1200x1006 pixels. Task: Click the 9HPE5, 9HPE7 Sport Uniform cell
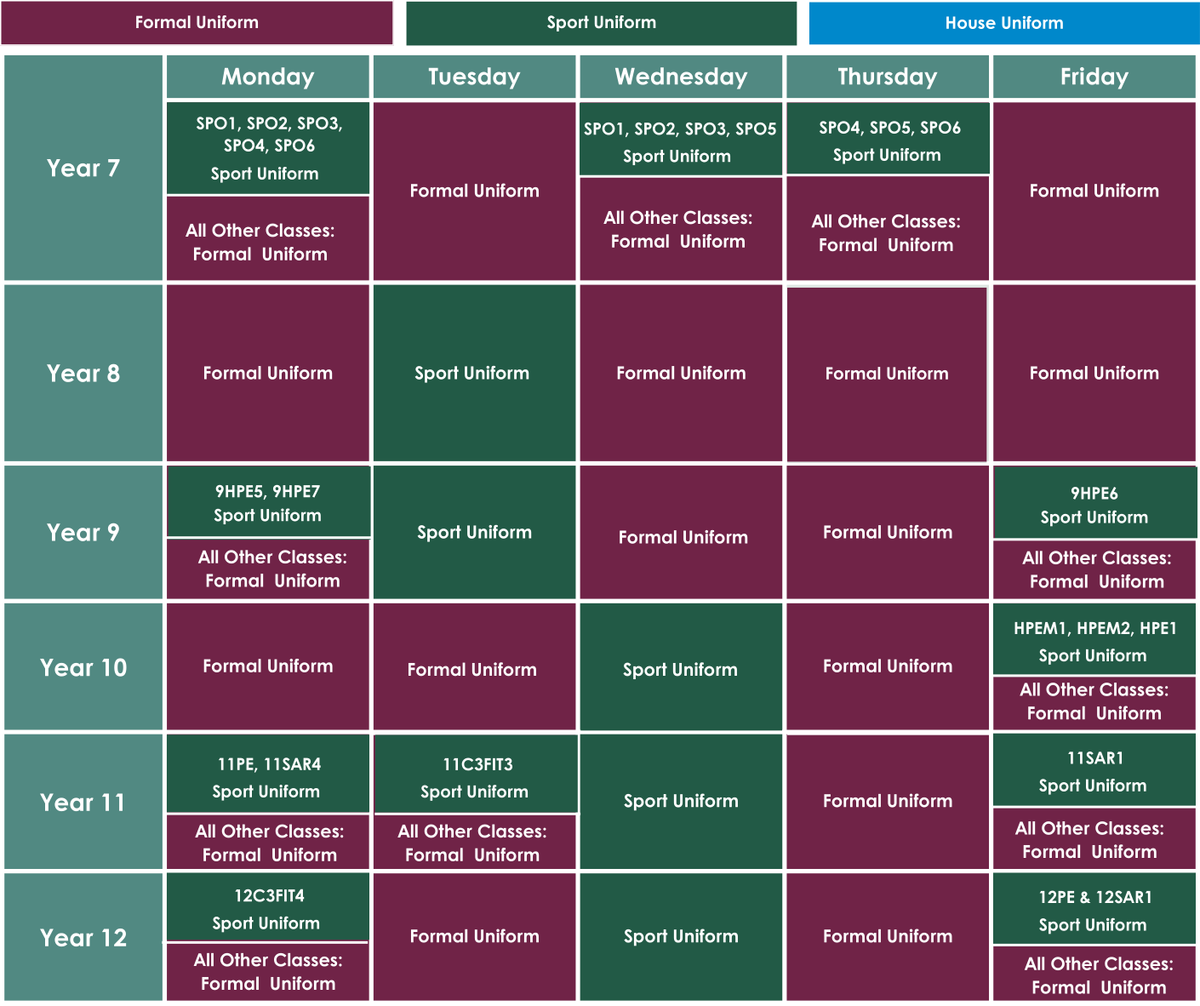[267, 502]
